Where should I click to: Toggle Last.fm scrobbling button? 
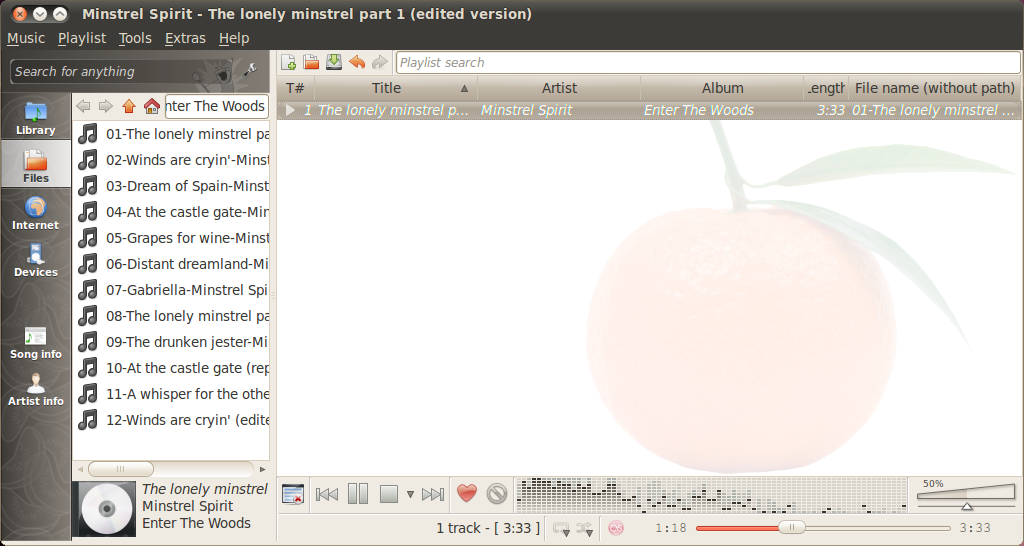tap(616, 528)
